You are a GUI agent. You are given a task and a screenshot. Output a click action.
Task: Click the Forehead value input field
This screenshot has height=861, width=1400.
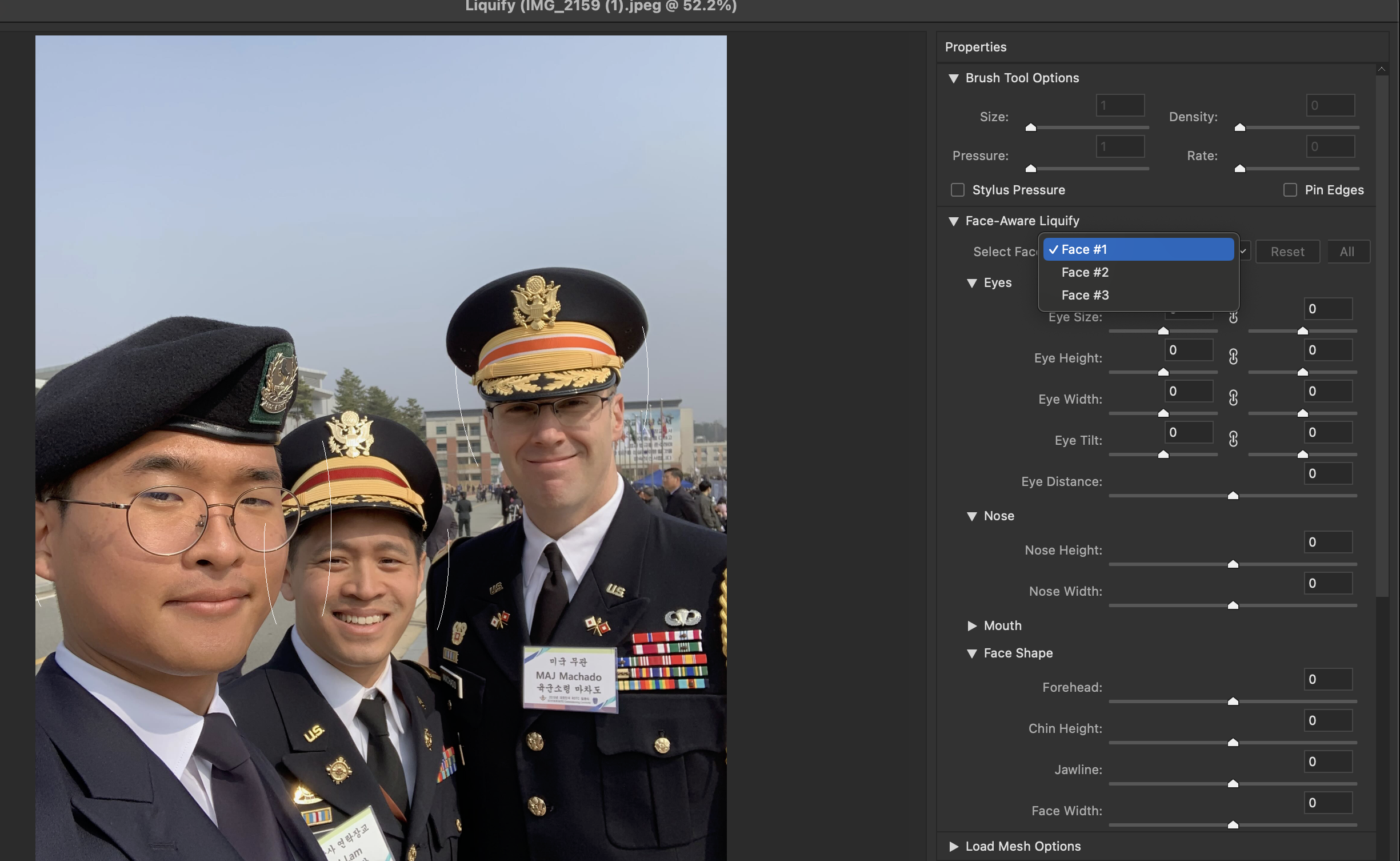point(1328,679)
